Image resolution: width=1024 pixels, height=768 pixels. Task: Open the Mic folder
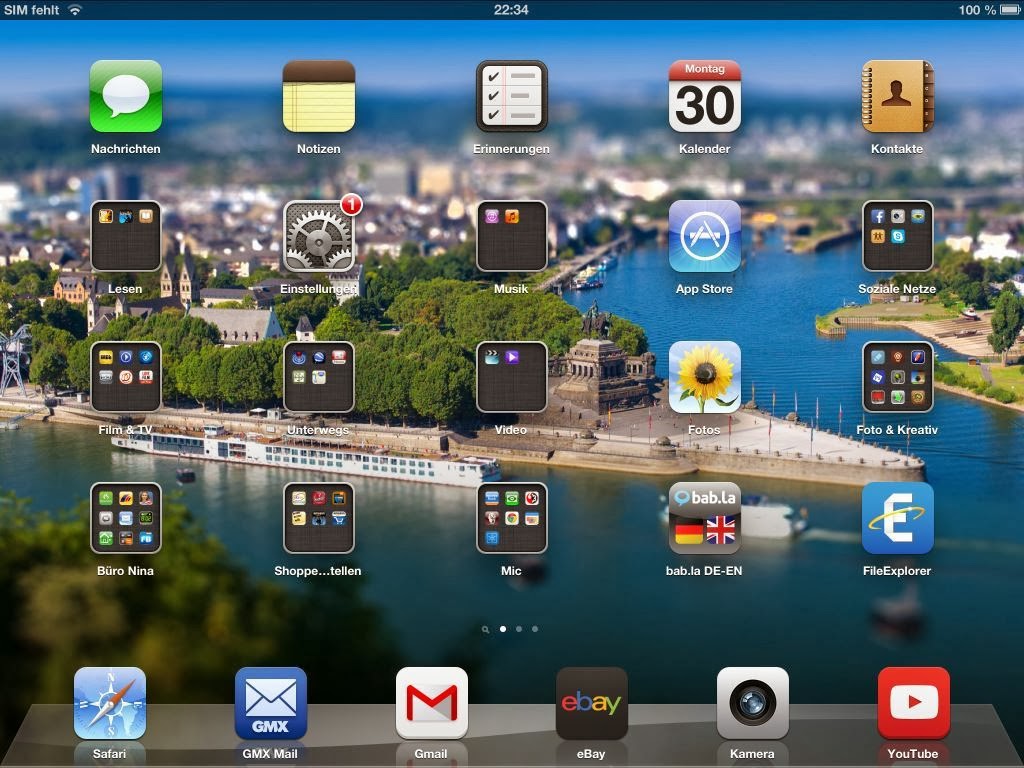(511, 518)
